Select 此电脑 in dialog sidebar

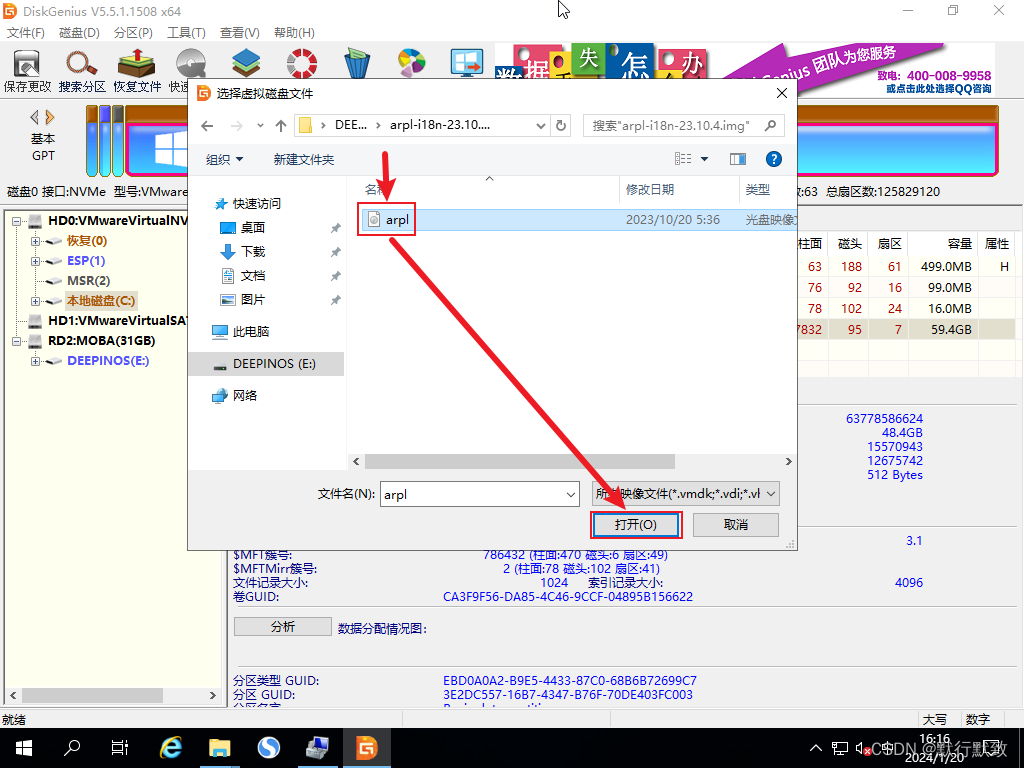251,332
